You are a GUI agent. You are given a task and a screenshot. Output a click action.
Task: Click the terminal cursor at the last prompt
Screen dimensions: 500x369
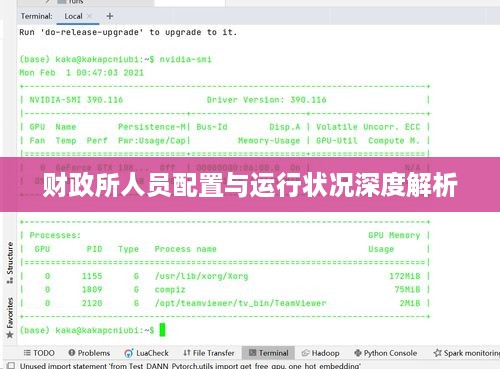pos(162,330)
